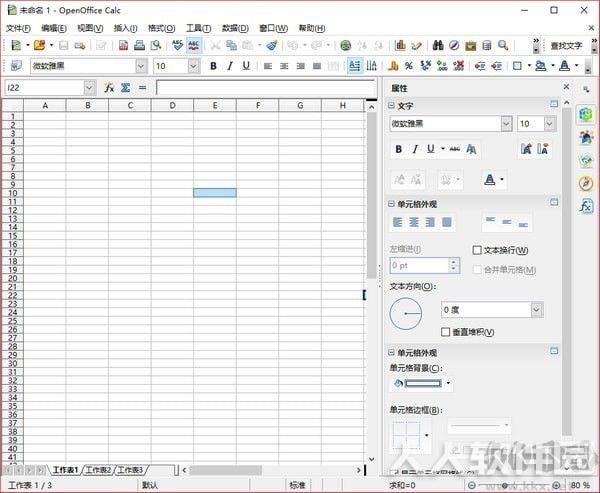Click the Print printer icon
The height and width of the screenshot is (493, 600).
(139, 45)
